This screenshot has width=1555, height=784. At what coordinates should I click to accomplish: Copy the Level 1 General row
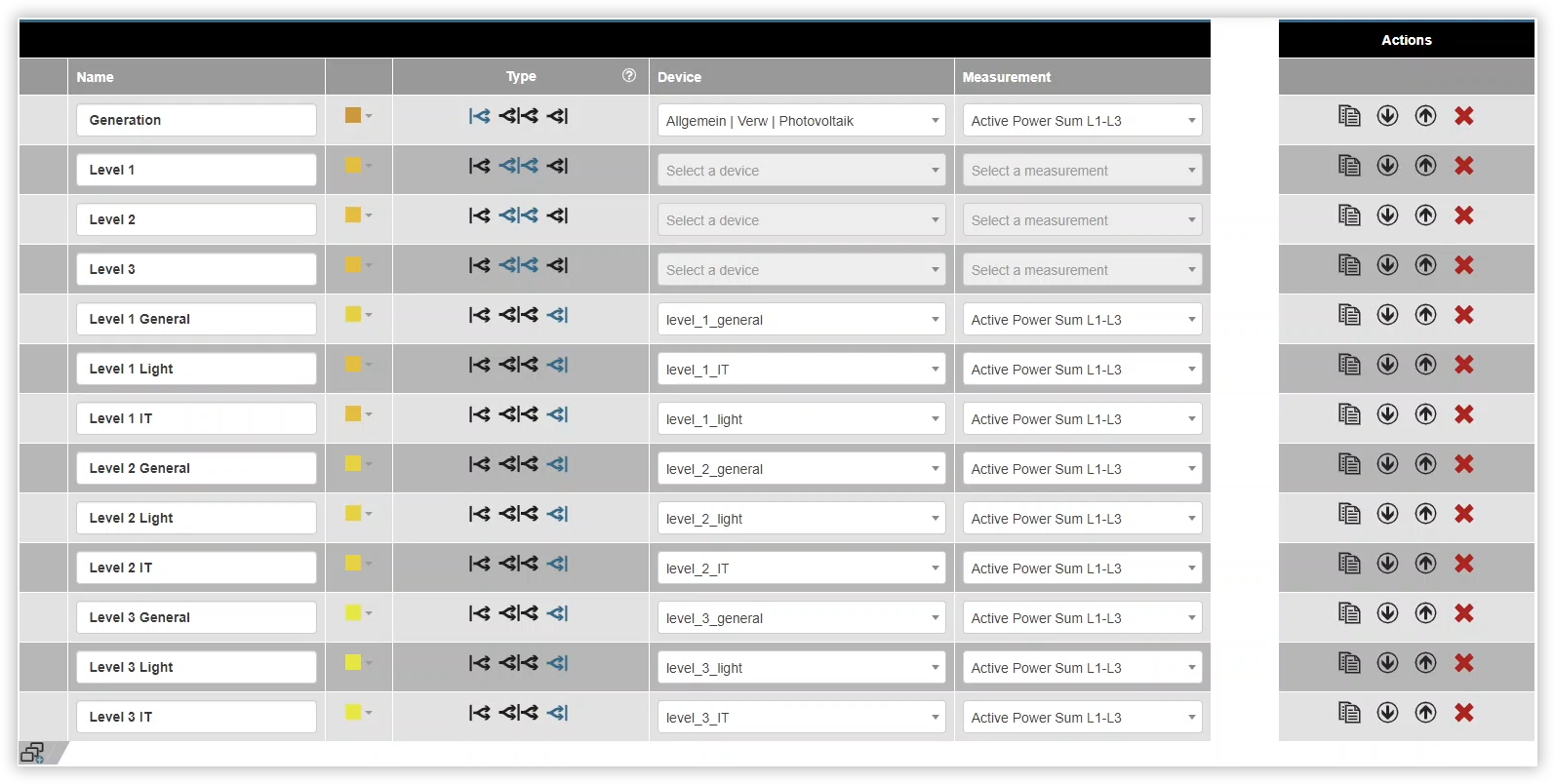[1349, 315]
